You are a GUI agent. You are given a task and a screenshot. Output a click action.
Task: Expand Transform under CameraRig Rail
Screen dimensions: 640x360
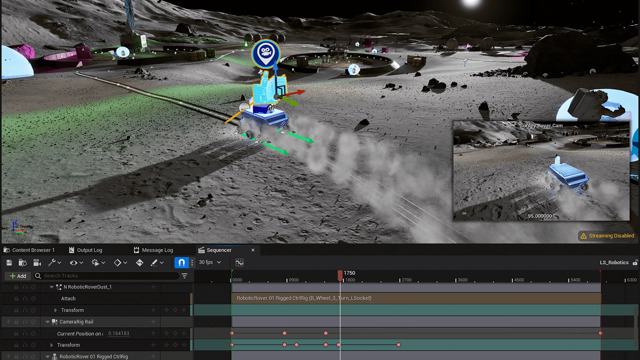point(51,345)
